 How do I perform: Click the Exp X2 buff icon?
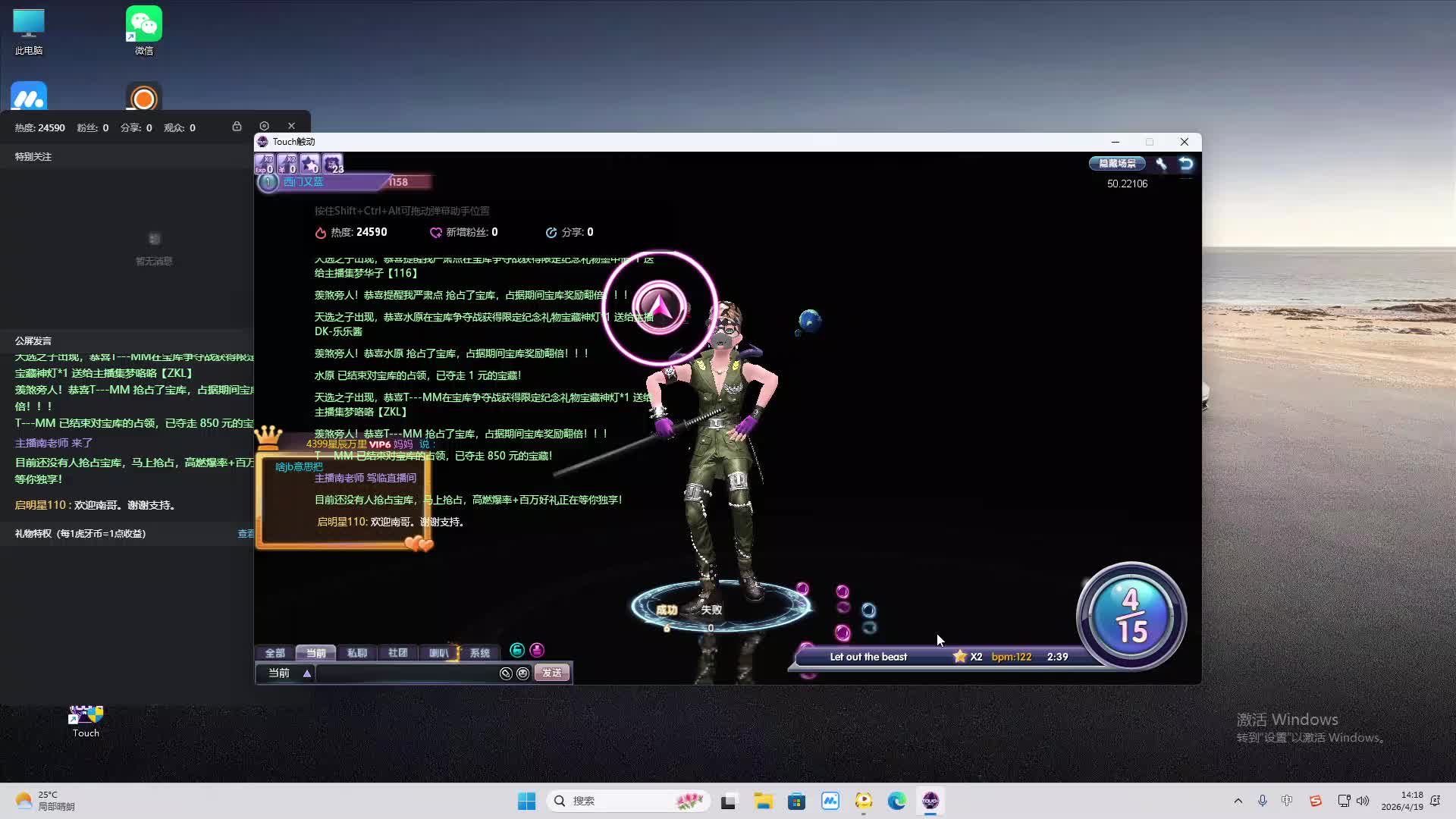coord(264,164)
